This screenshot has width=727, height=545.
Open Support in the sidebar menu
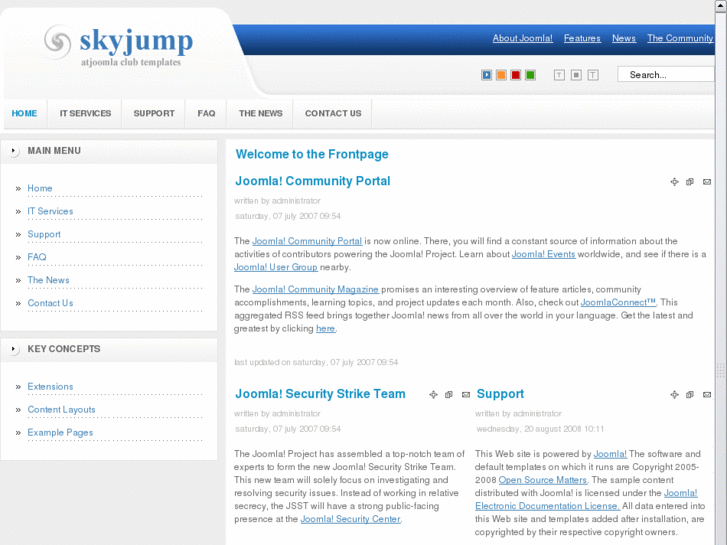[44, 234]
